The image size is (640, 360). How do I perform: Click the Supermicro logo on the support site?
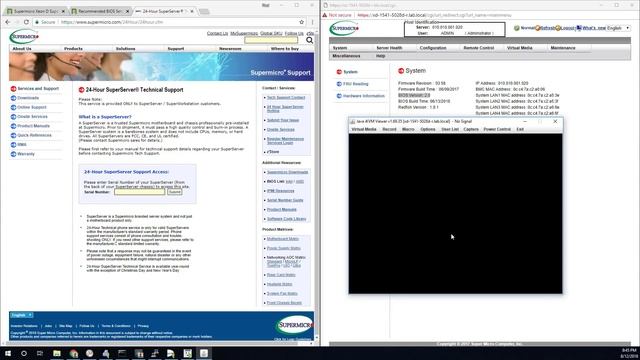point(24,37)
